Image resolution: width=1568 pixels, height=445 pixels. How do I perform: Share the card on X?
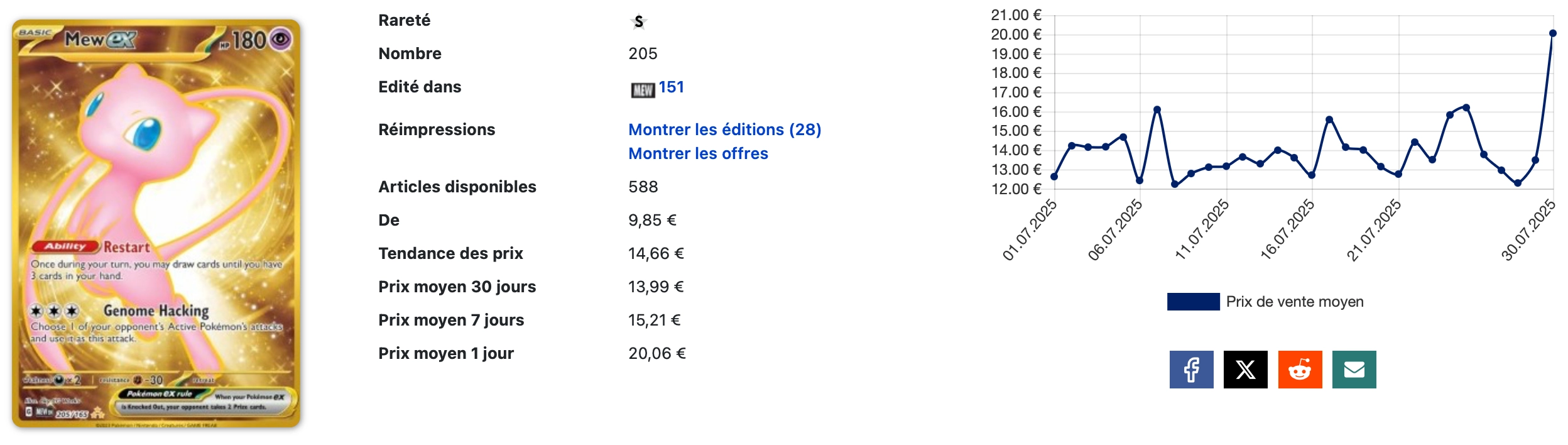click(1245, 370)
